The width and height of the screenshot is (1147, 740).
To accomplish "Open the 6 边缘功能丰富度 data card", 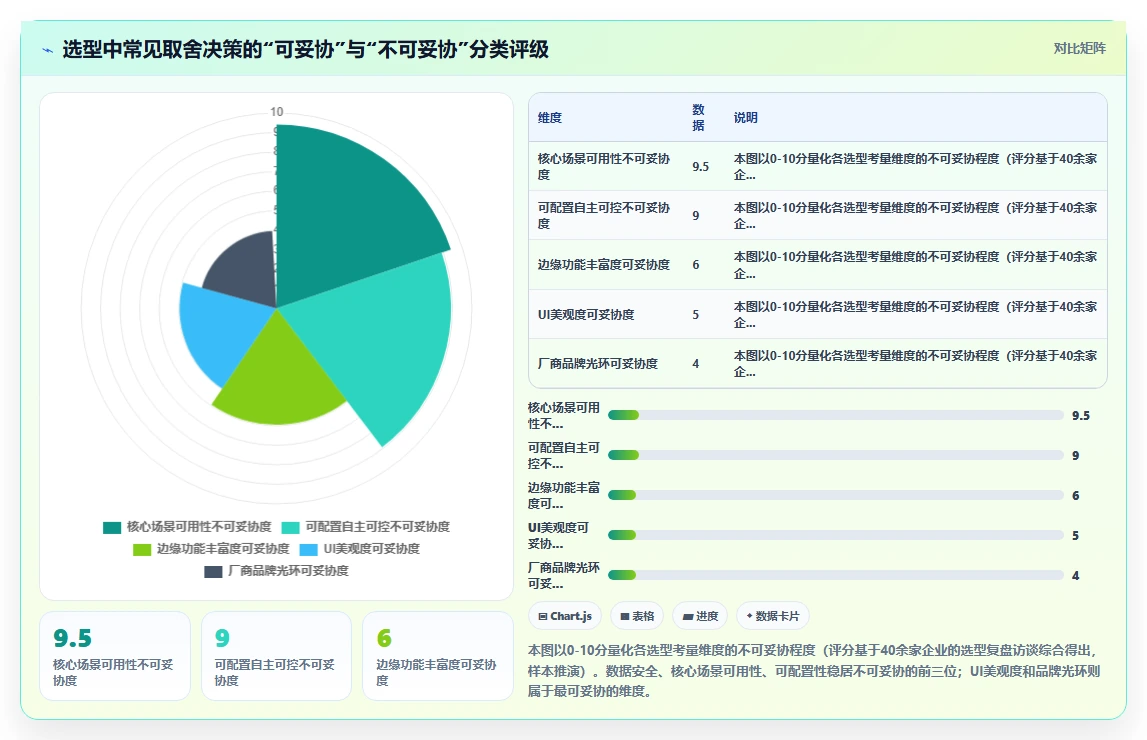I will (x=437, y=656).
